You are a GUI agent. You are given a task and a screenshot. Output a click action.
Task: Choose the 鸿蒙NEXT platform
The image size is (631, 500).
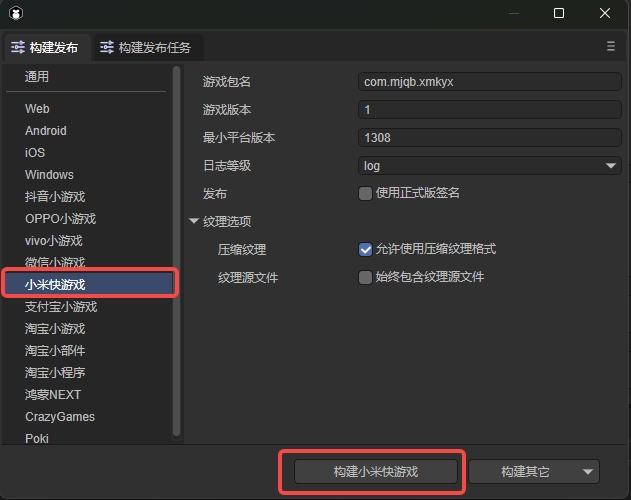(53, 395)
